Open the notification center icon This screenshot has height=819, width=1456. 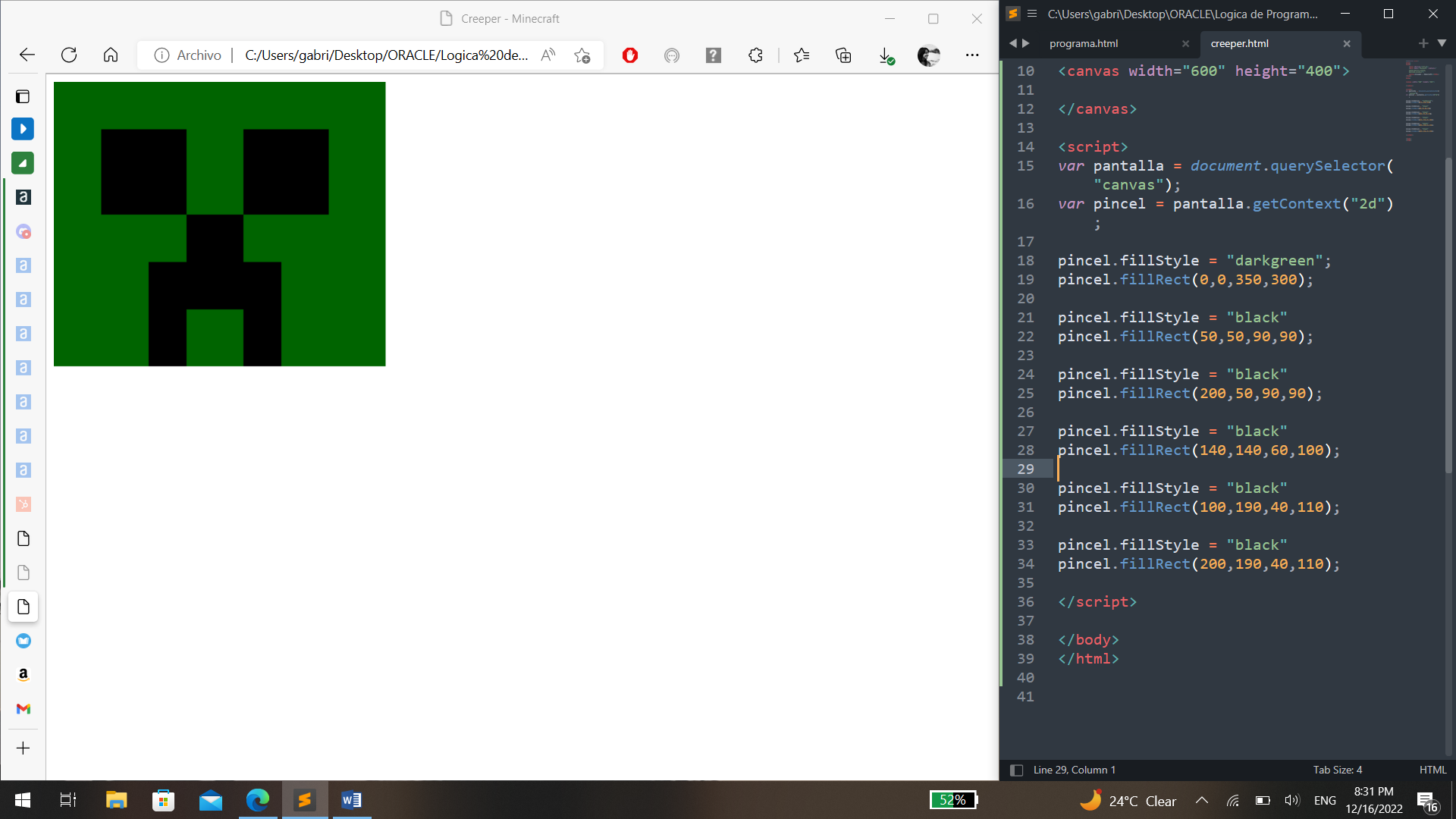1427,801
